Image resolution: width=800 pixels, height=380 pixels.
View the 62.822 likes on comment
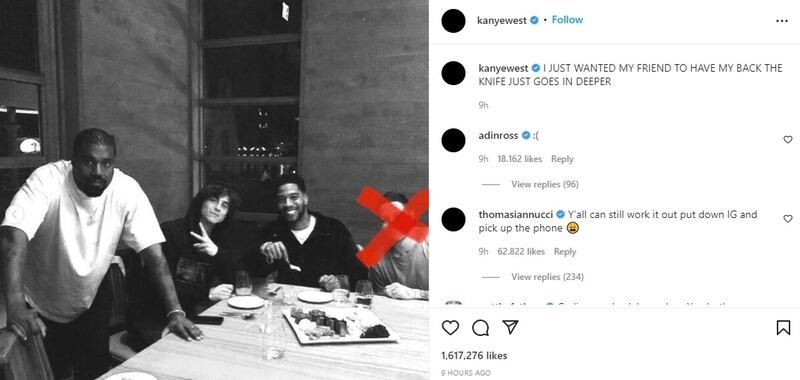[521, 251]
